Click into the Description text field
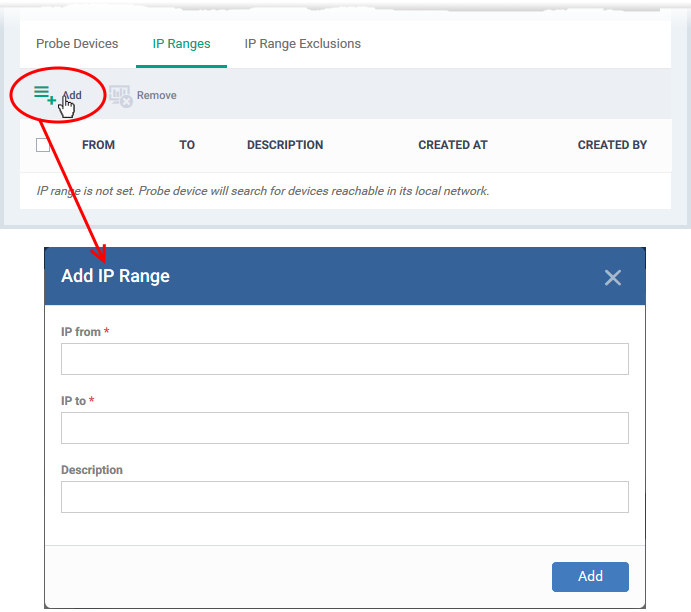 click(345, 497)
